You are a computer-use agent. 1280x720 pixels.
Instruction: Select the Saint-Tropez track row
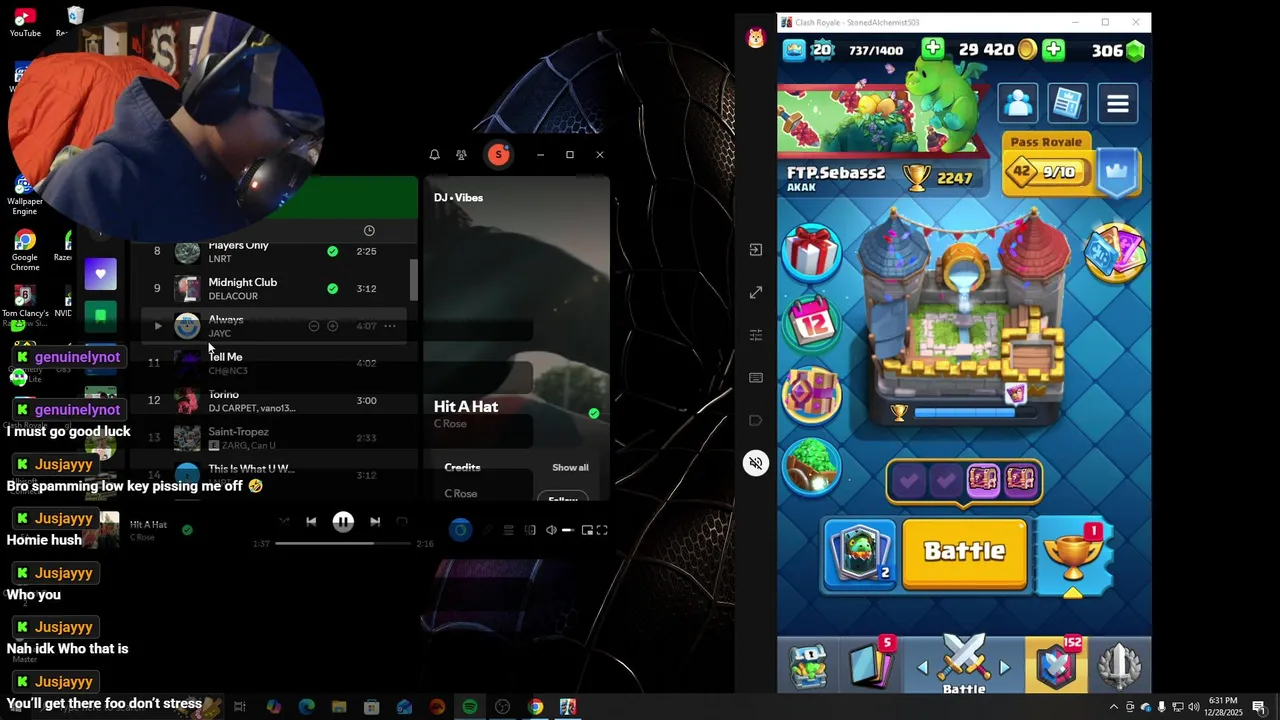click(275, 437)
